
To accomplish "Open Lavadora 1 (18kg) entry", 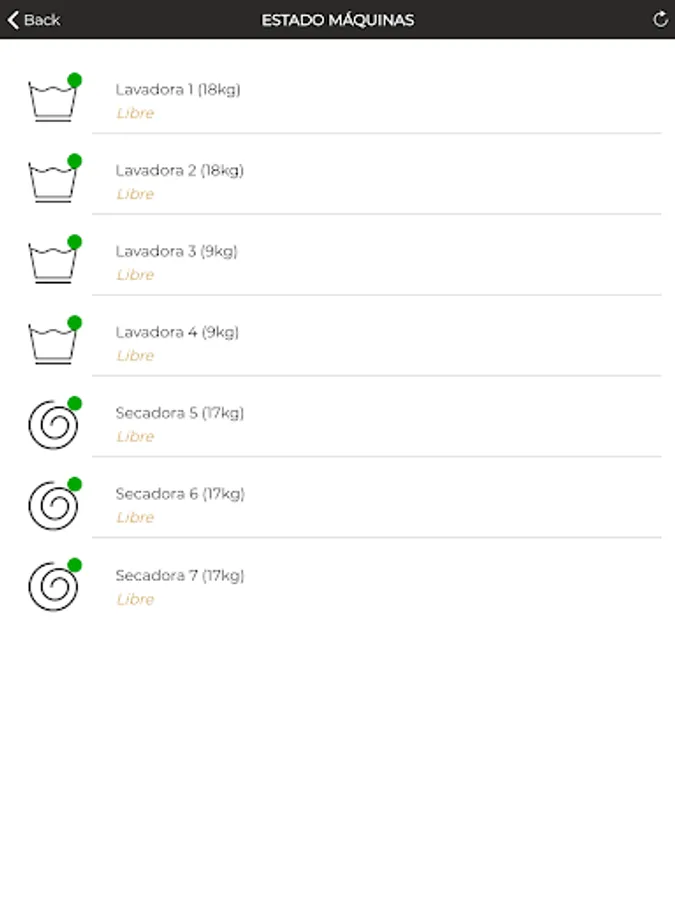I will coord(338,93).
